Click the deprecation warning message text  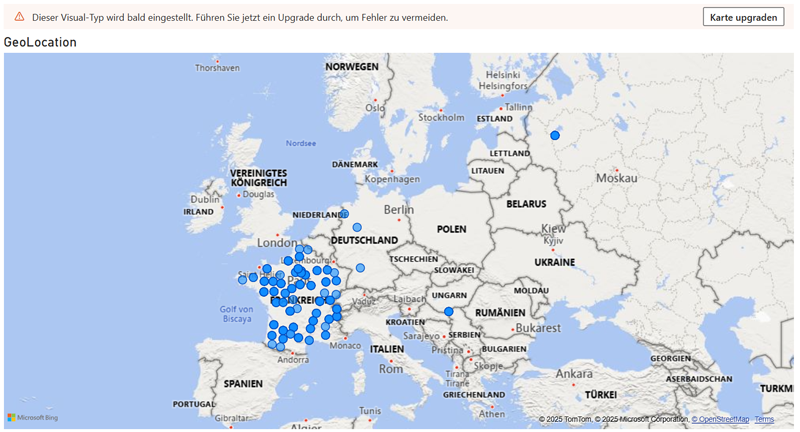[240, 17]
